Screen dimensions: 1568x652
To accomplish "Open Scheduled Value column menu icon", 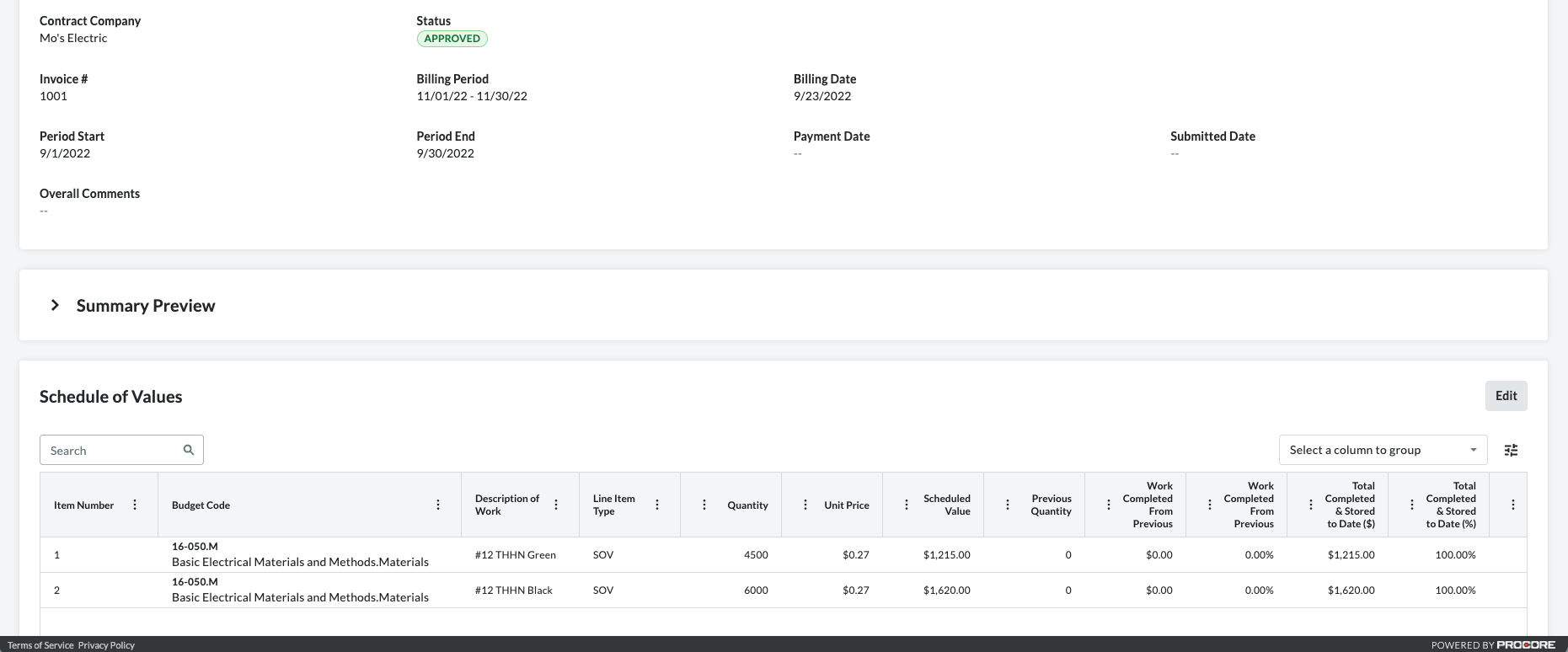I will click(907, 505).
